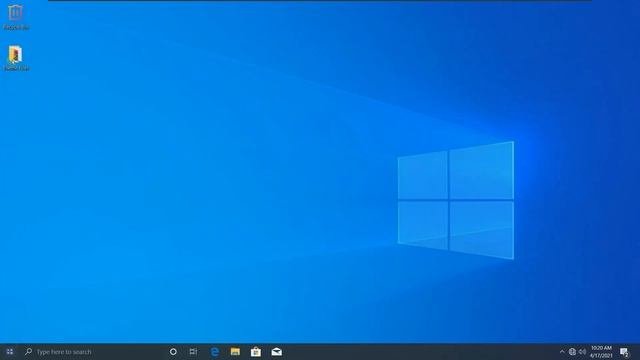Open File Explorer from the taskbar
Viewport: 640px width, 360px height.
pyautogui.click(x=235, y=351)
